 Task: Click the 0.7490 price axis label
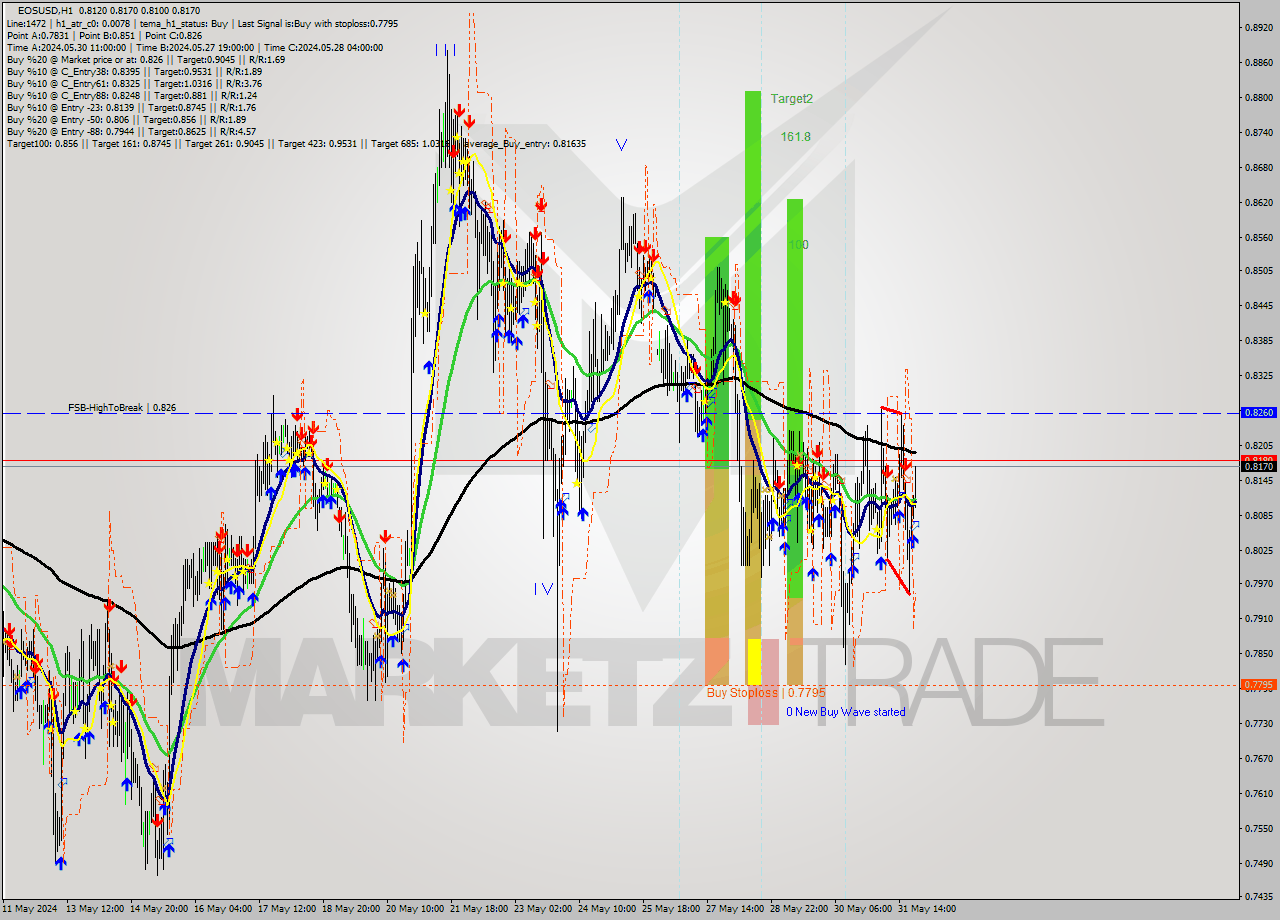(x=1257, y=864)
